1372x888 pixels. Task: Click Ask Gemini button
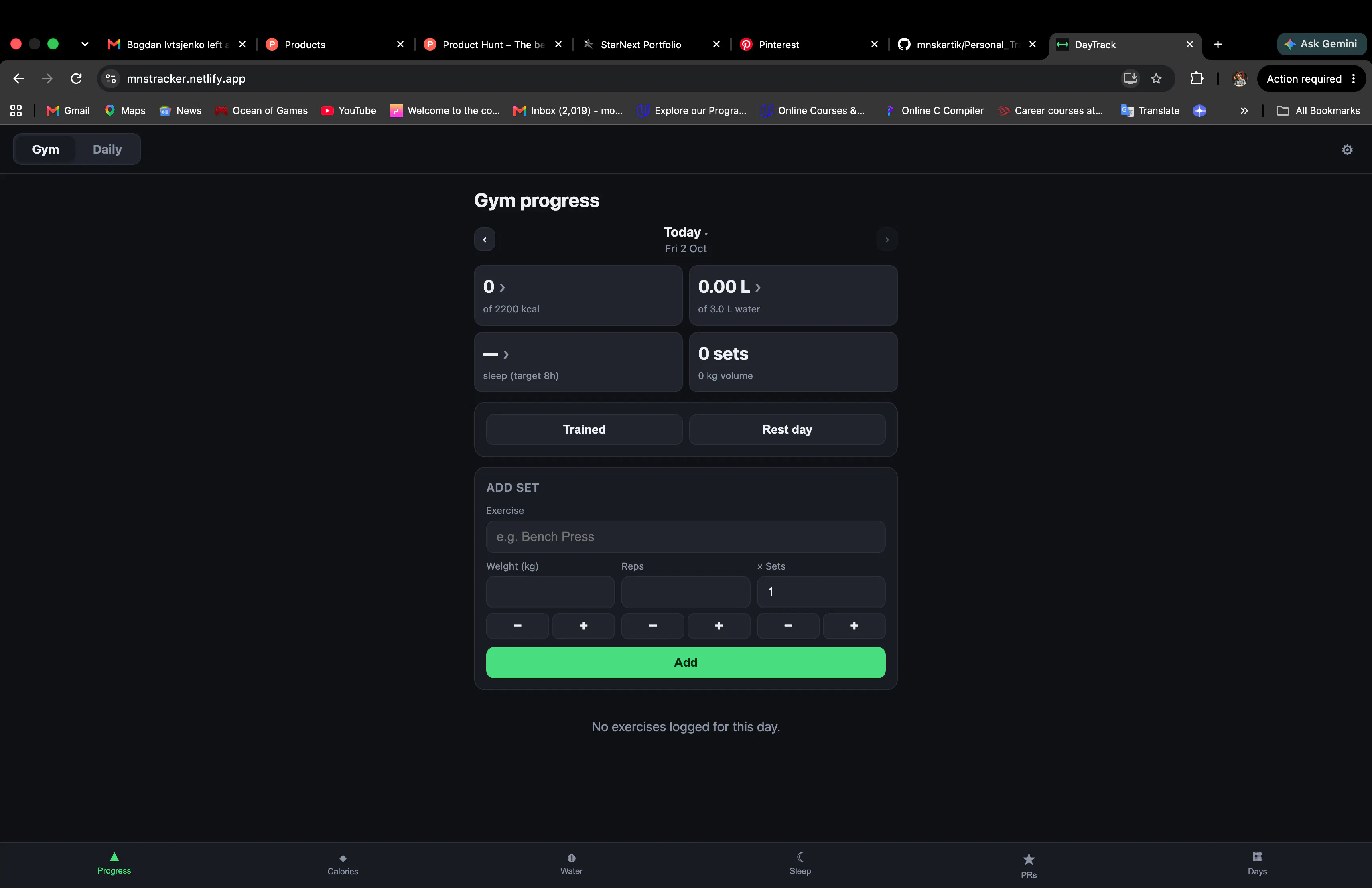coord(1321,44)
